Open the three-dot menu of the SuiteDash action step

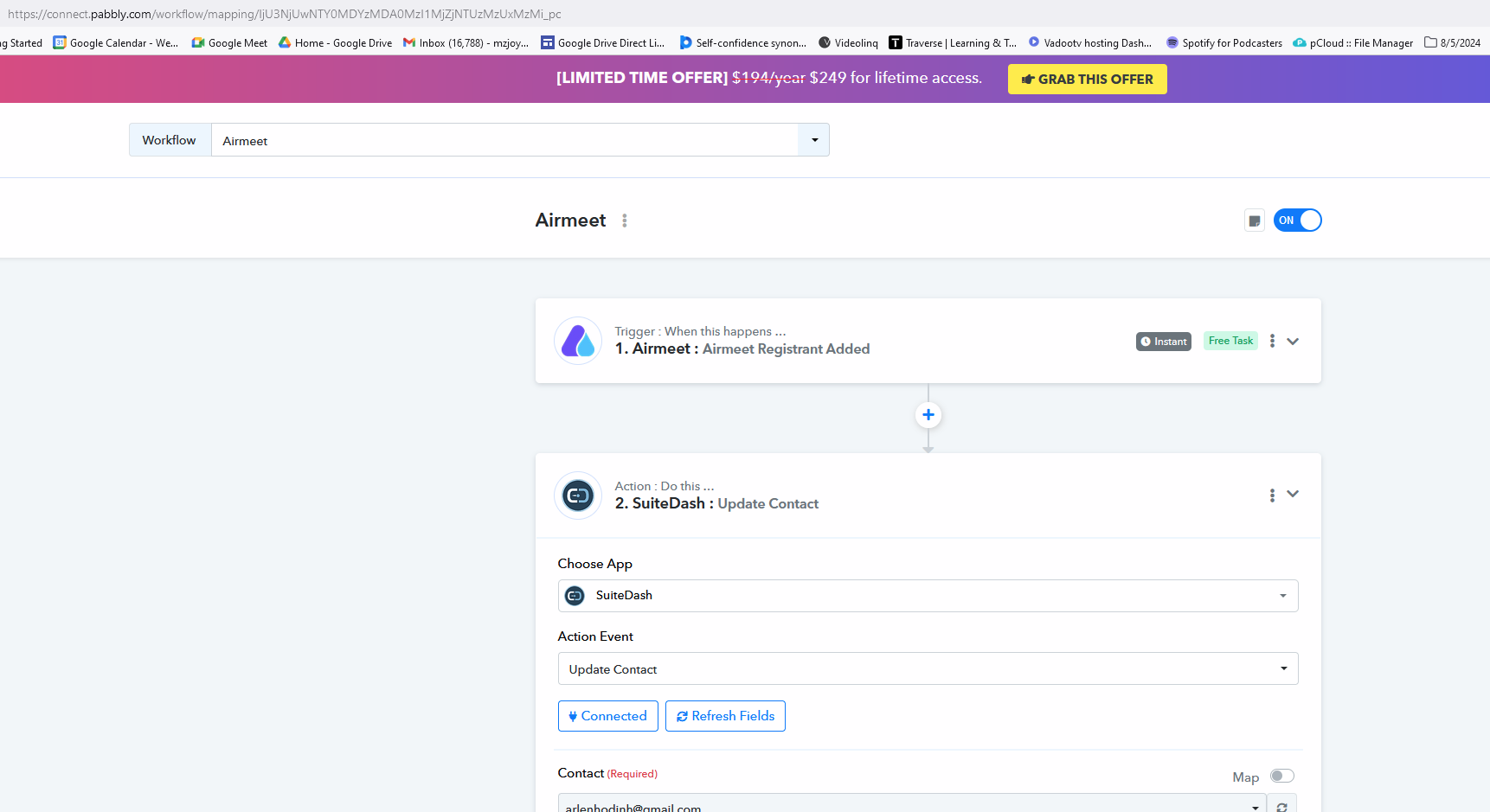click(1272, 496)
